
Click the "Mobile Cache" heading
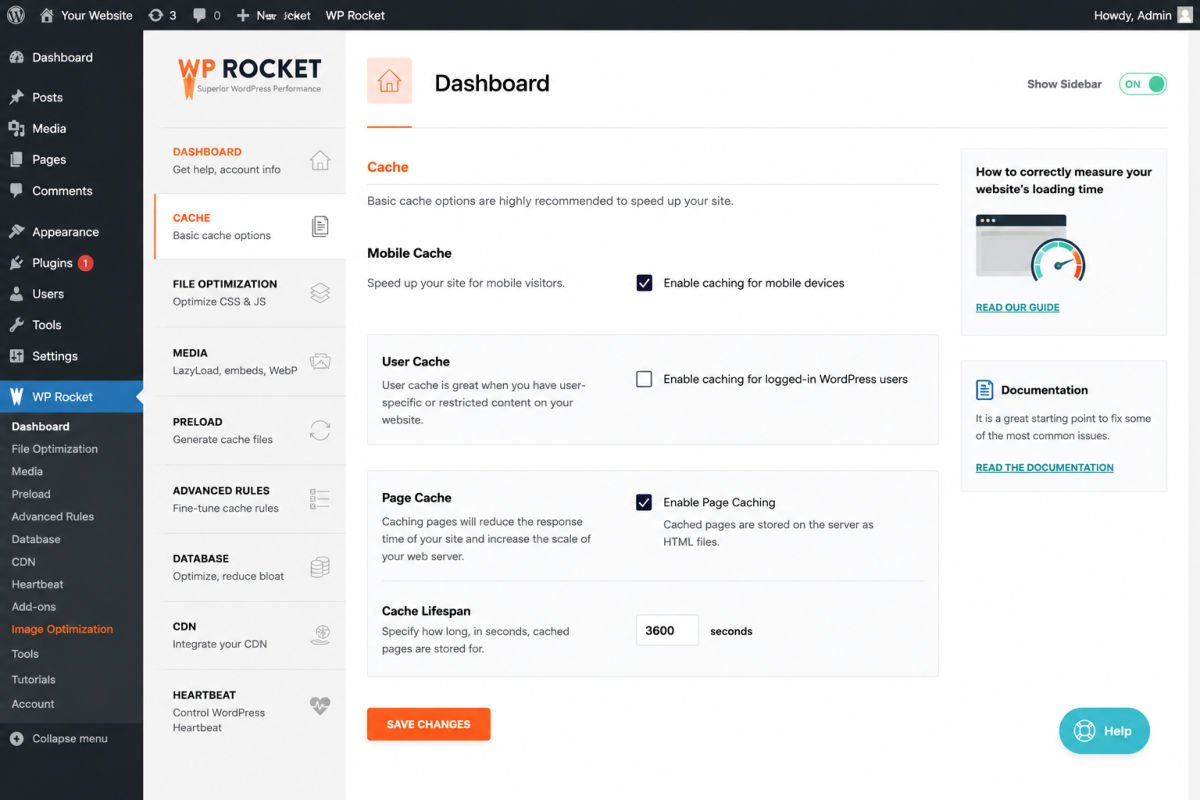[x=409, y=253]
